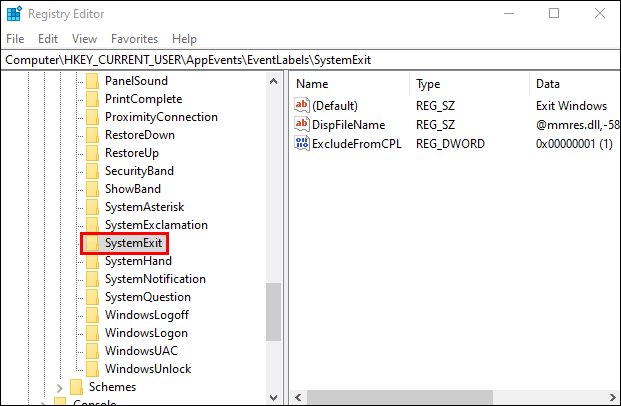Click the DWORD icon beside ExcludeFromCPL
This screenshot has width=621, height=406.
302,143
